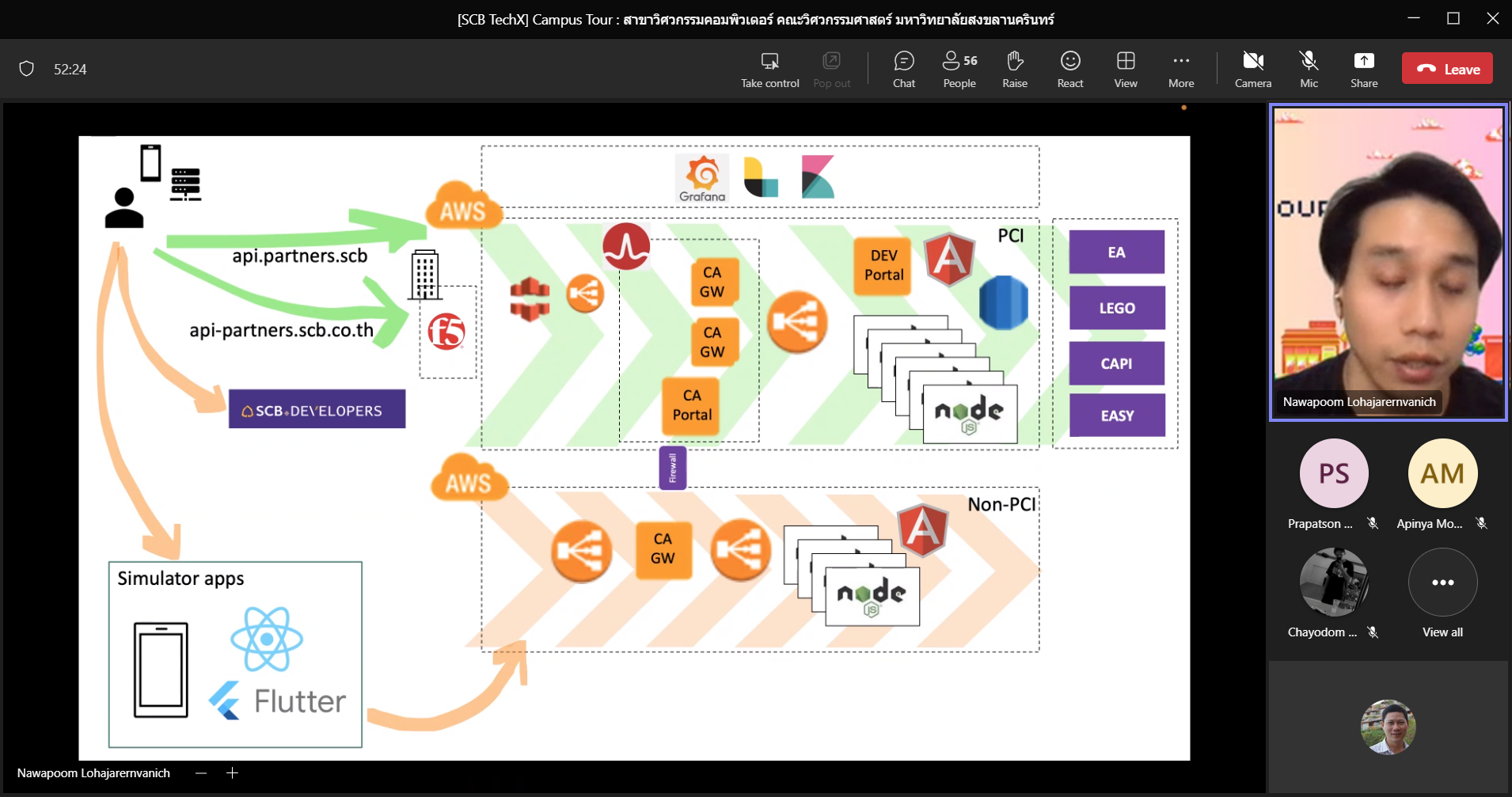Select Chayodom participant photo tile
This screenshot has height=797, width=1512.
(x=1333, y=583)
